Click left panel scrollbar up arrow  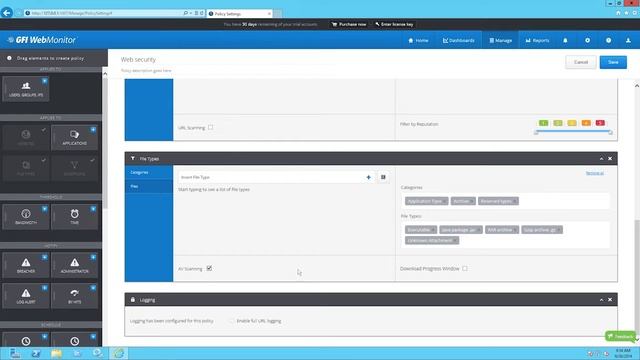click(105, 74)
